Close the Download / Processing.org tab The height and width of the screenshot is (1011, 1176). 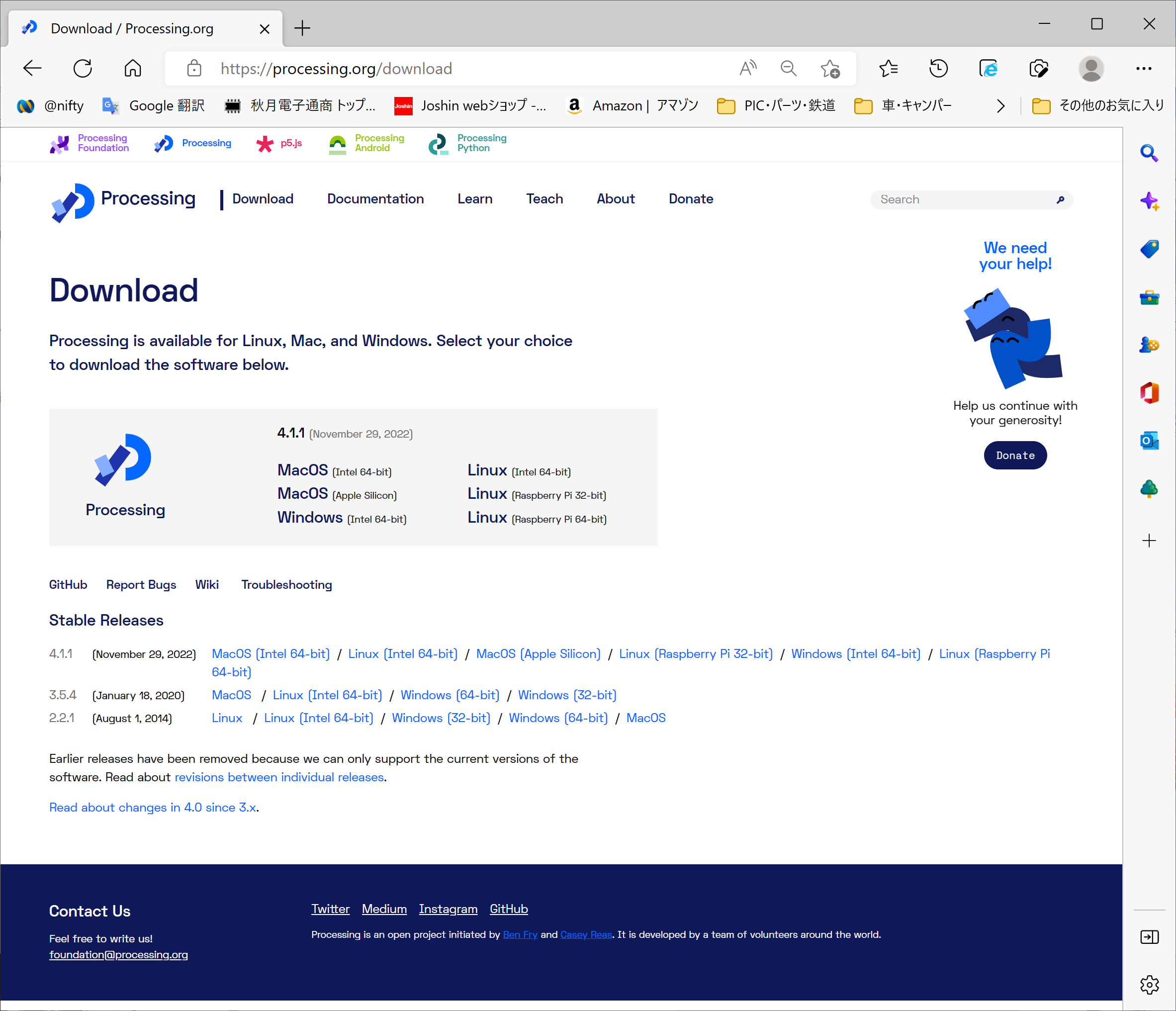click(x=265, y=28)
